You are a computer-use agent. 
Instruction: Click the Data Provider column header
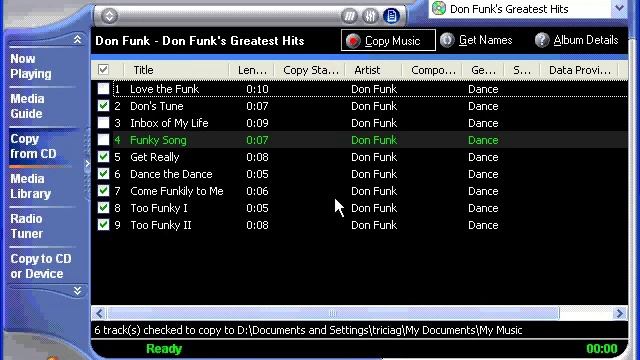pyautogui.click(x=580, y=70)
